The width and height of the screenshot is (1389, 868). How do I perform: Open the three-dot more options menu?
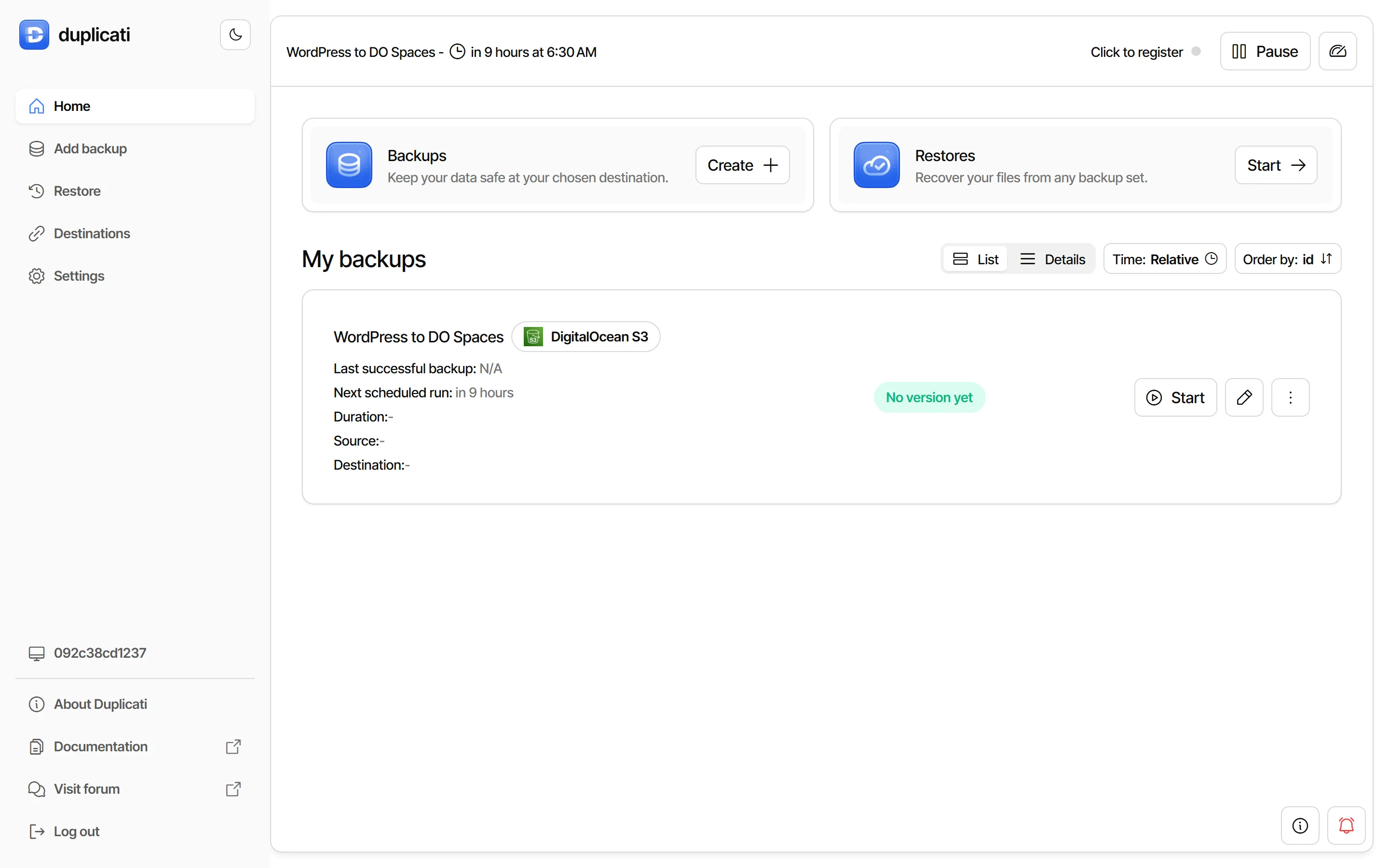[1290, 397]
